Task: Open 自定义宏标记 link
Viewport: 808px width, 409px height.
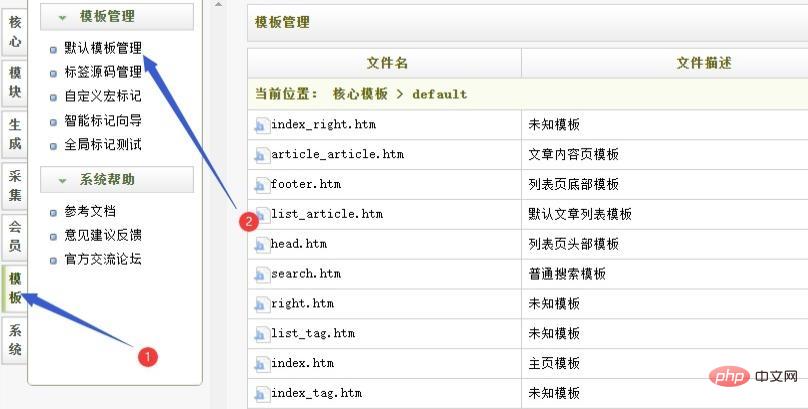Action: [x=103, y=97]
